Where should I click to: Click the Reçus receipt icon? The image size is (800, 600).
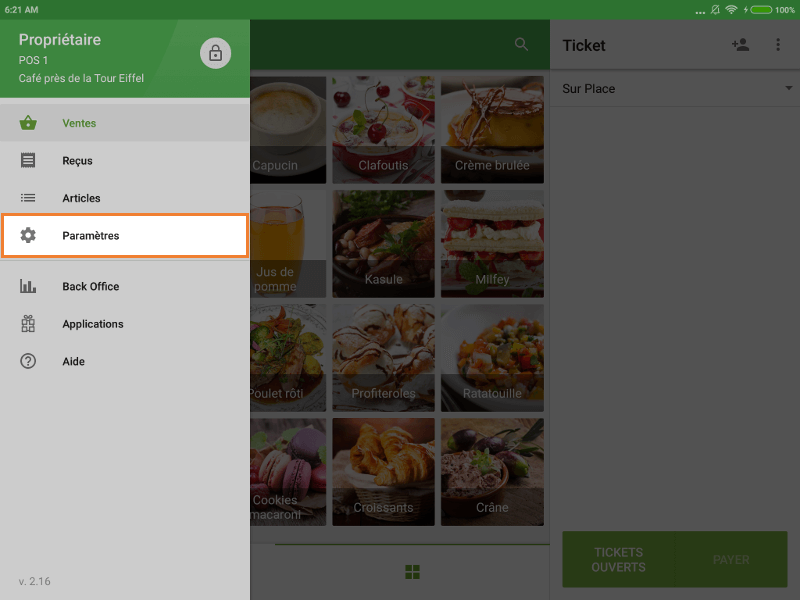(28, 160)
